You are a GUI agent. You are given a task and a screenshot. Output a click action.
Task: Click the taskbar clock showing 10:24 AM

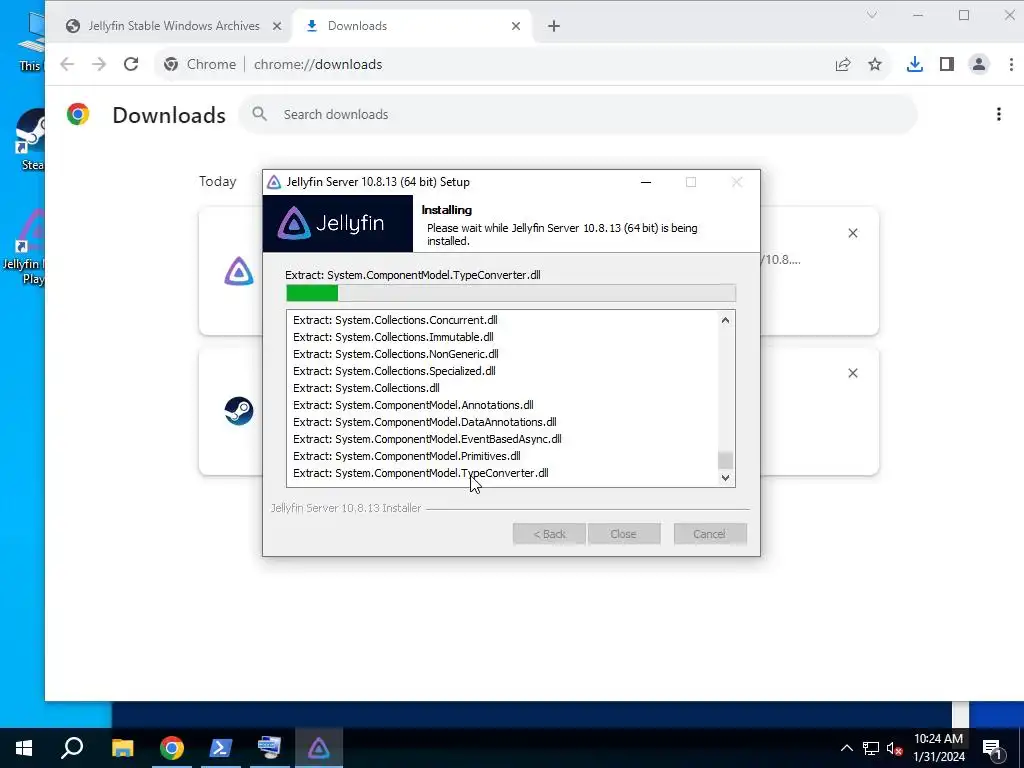tap(938, 748)
